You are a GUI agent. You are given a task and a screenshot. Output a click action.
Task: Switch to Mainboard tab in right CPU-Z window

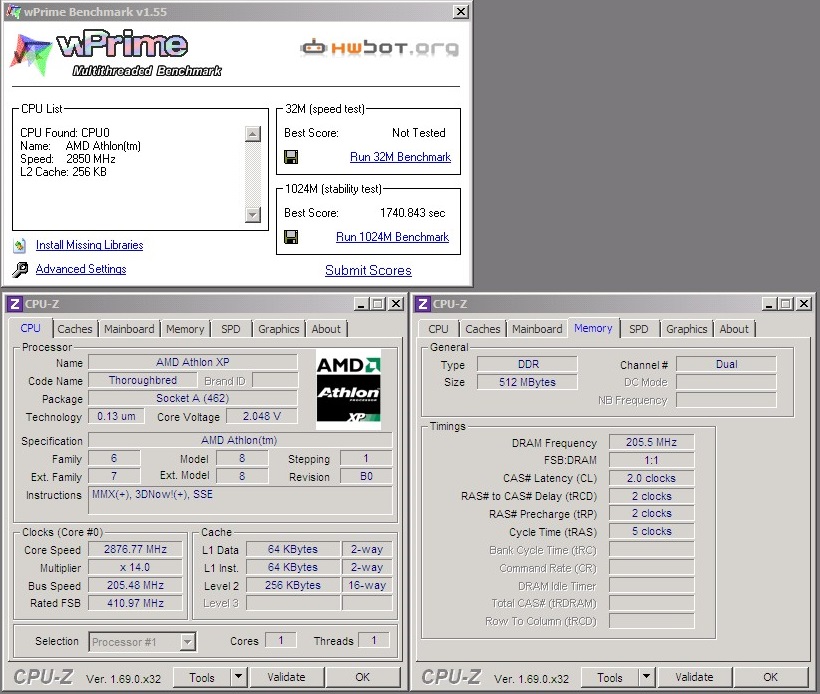537,329
